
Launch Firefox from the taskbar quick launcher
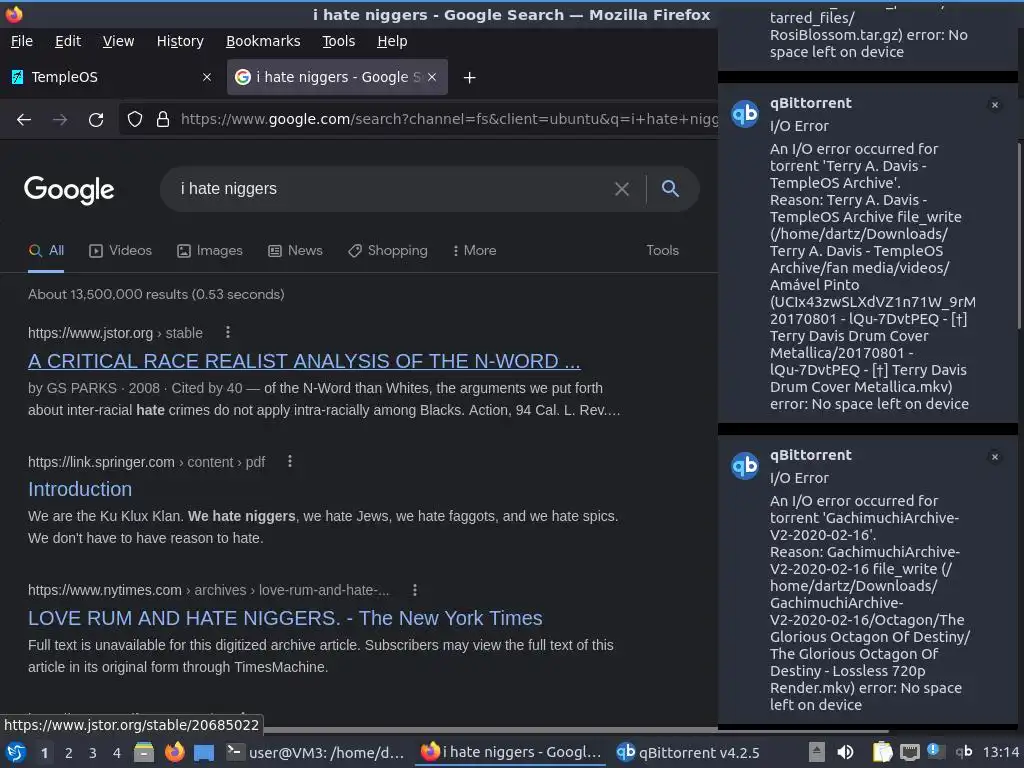174,752
